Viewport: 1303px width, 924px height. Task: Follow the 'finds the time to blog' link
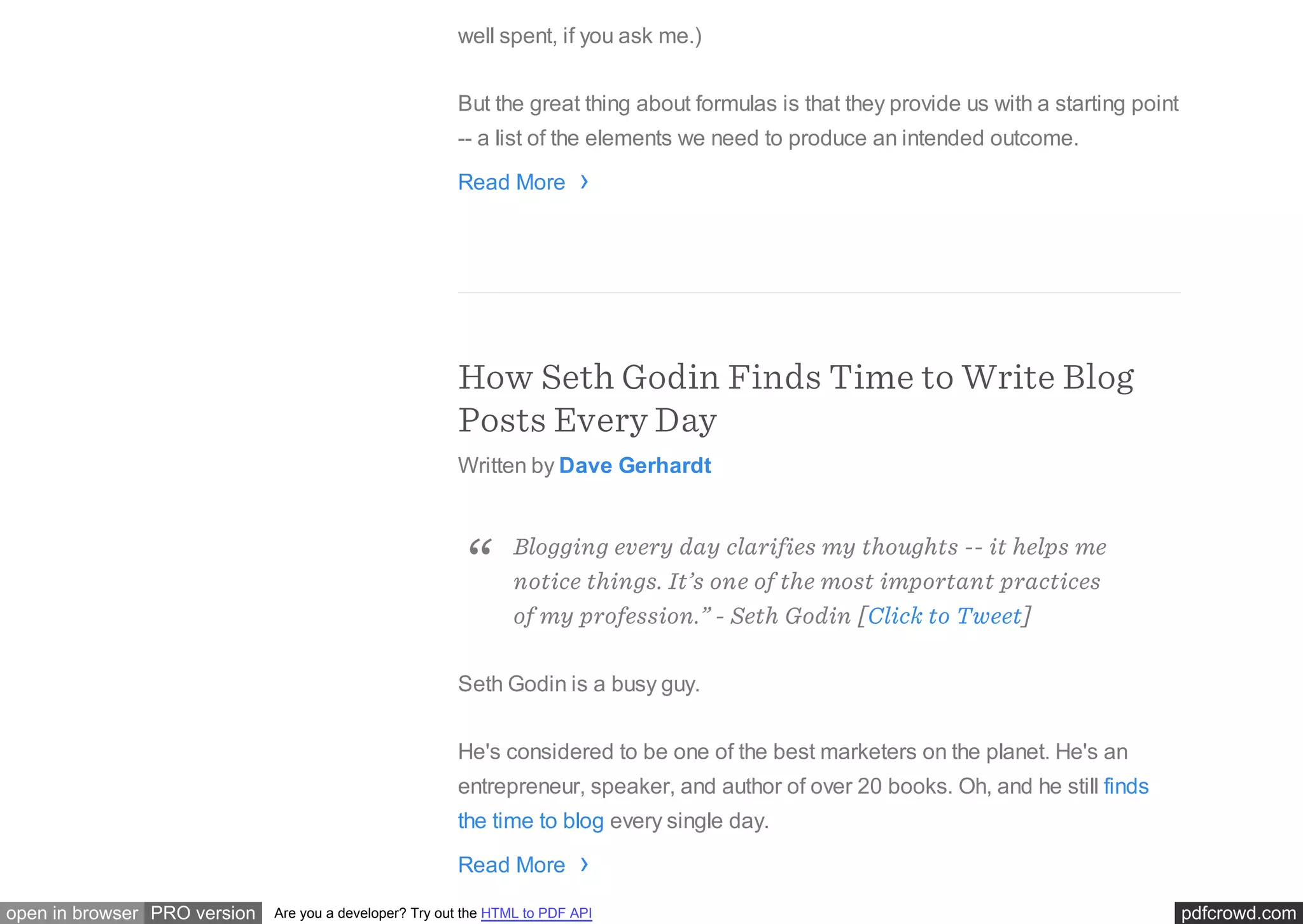804,804
